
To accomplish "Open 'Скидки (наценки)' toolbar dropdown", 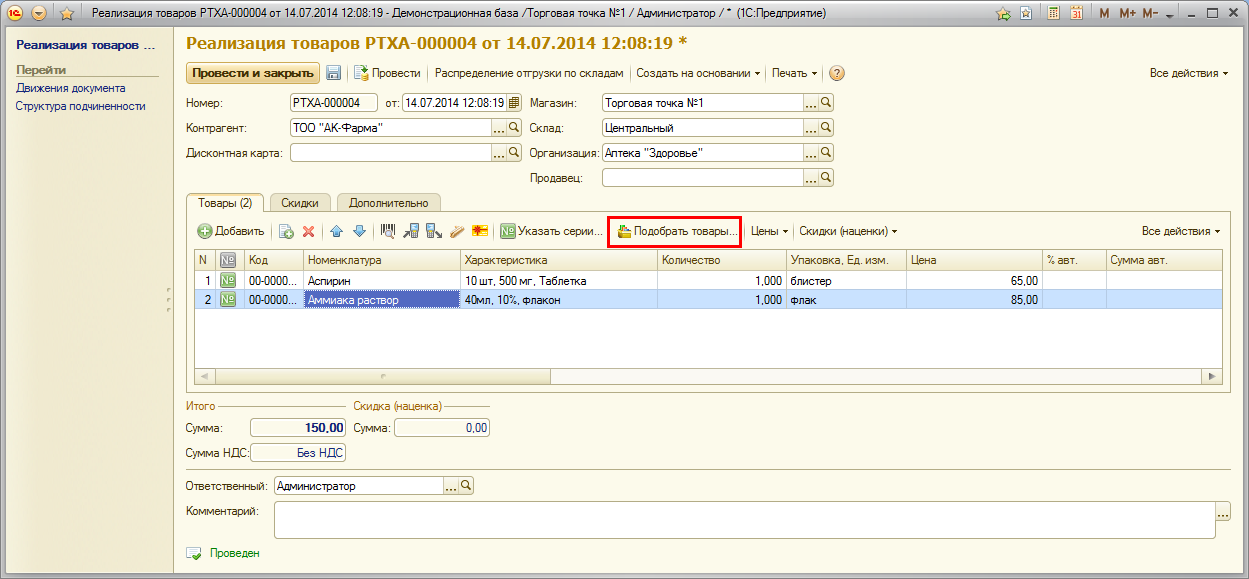I will click(847, 231).
